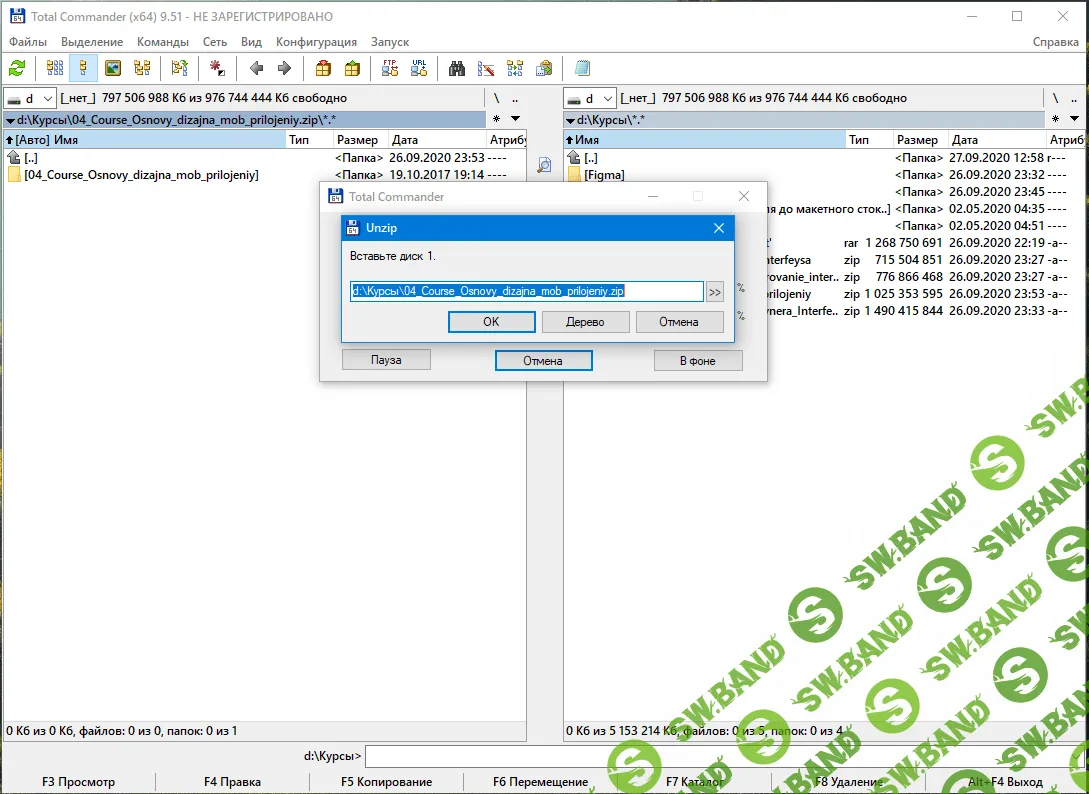The height and width of the screenshot is (794, 1089).
Task: Expand left panel directory history arrow
Action: pos(515,119)
